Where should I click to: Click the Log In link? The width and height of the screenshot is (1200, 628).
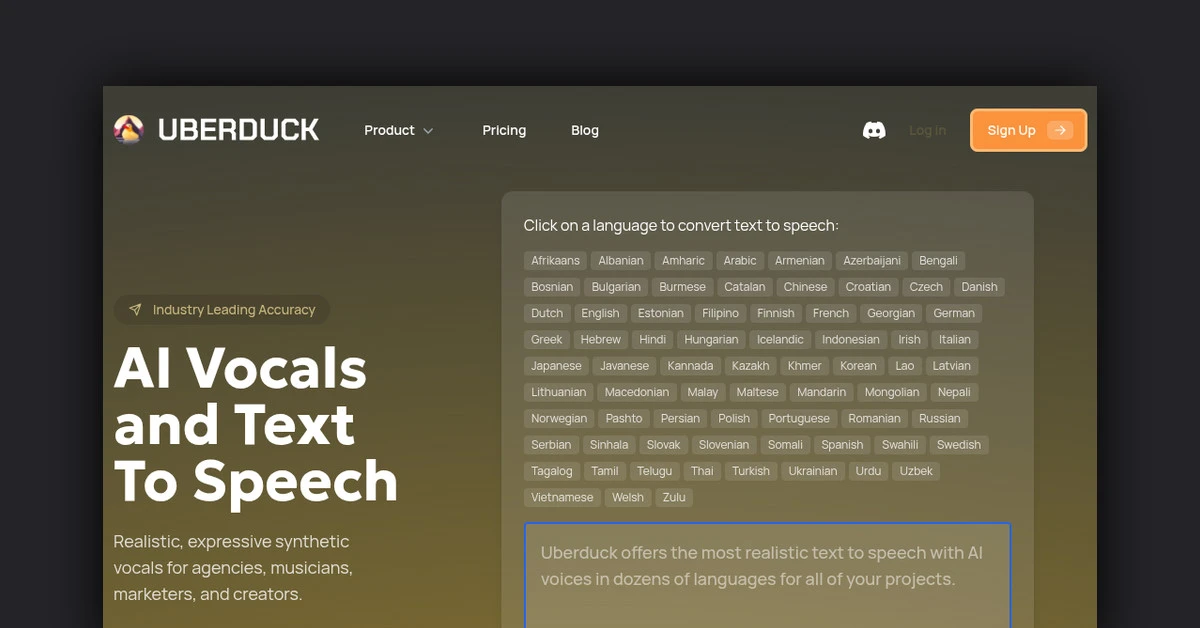927,130
